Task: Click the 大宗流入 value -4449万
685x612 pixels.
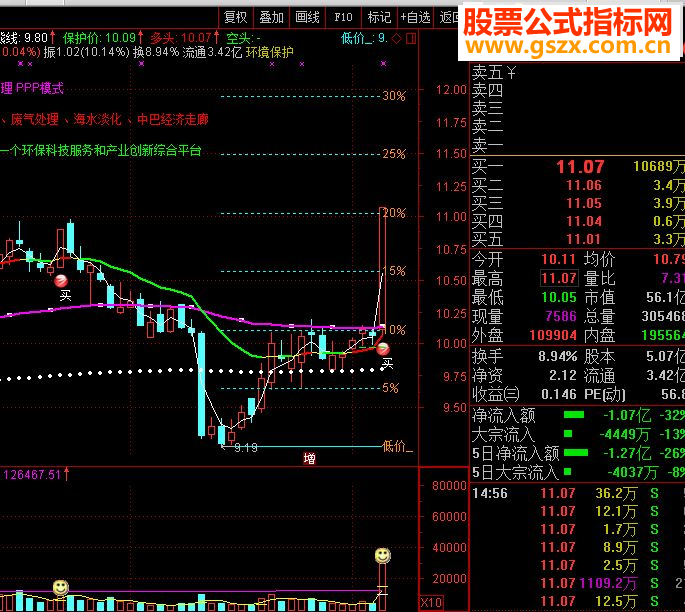Action: pos(625,434)
